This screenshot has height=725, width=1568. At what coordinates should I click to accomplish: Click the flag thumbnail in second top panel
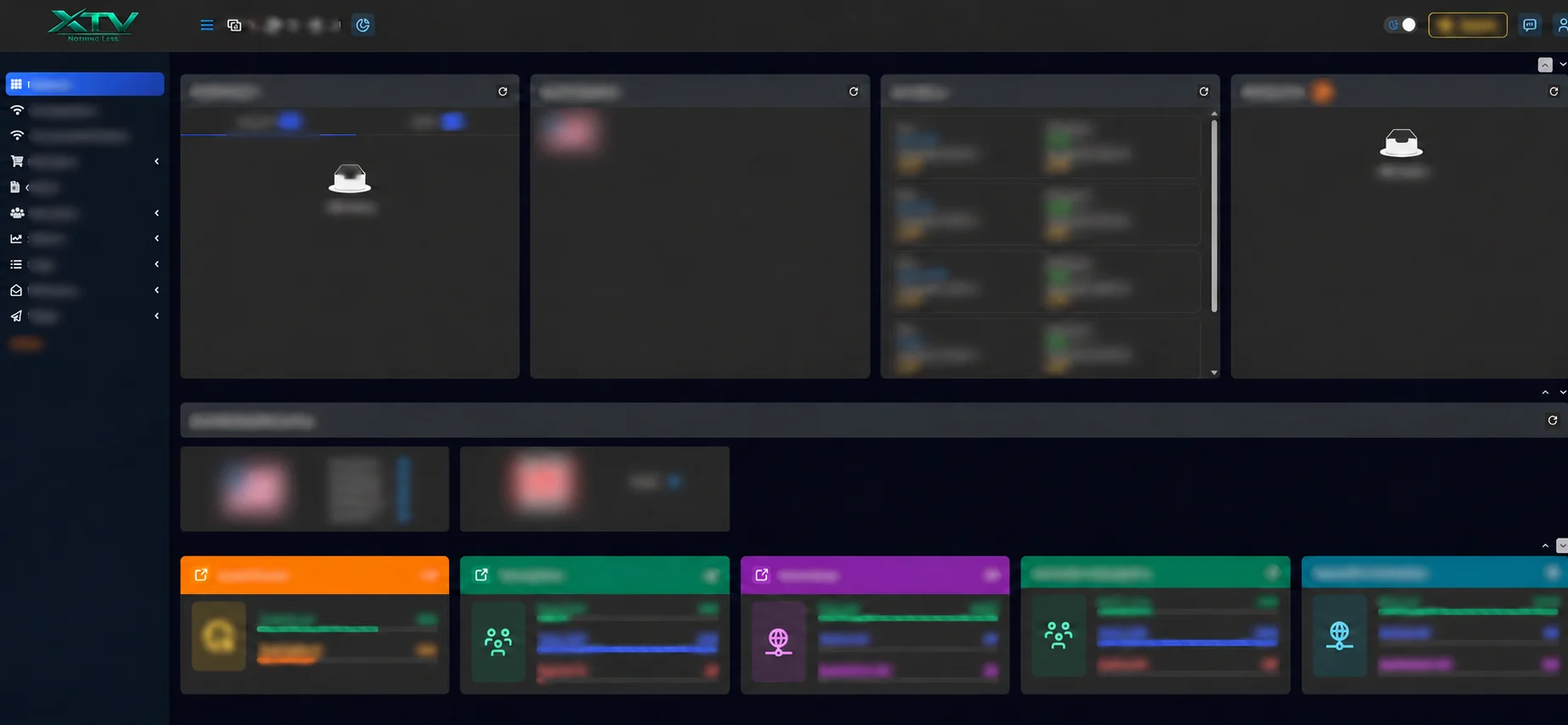[569, 133]
